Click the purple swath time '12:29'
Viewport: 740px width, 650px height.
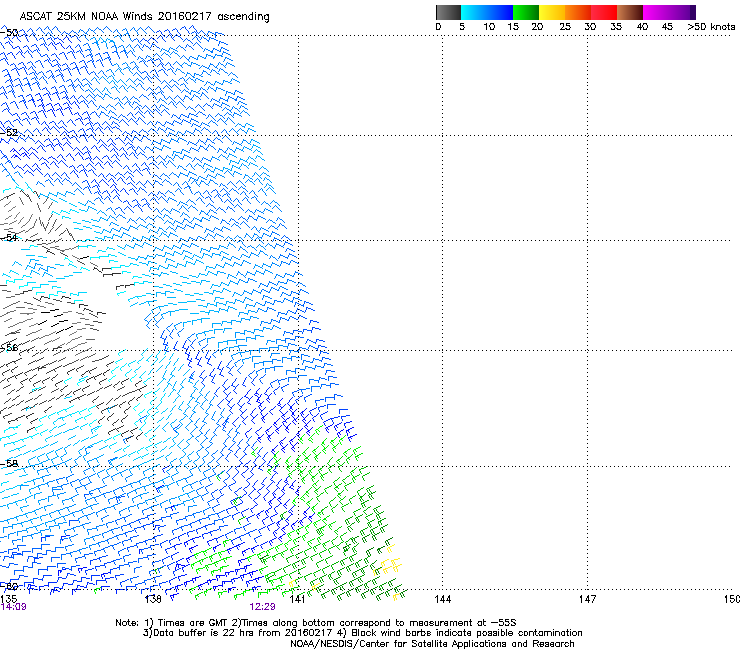[x=262, y=607]
